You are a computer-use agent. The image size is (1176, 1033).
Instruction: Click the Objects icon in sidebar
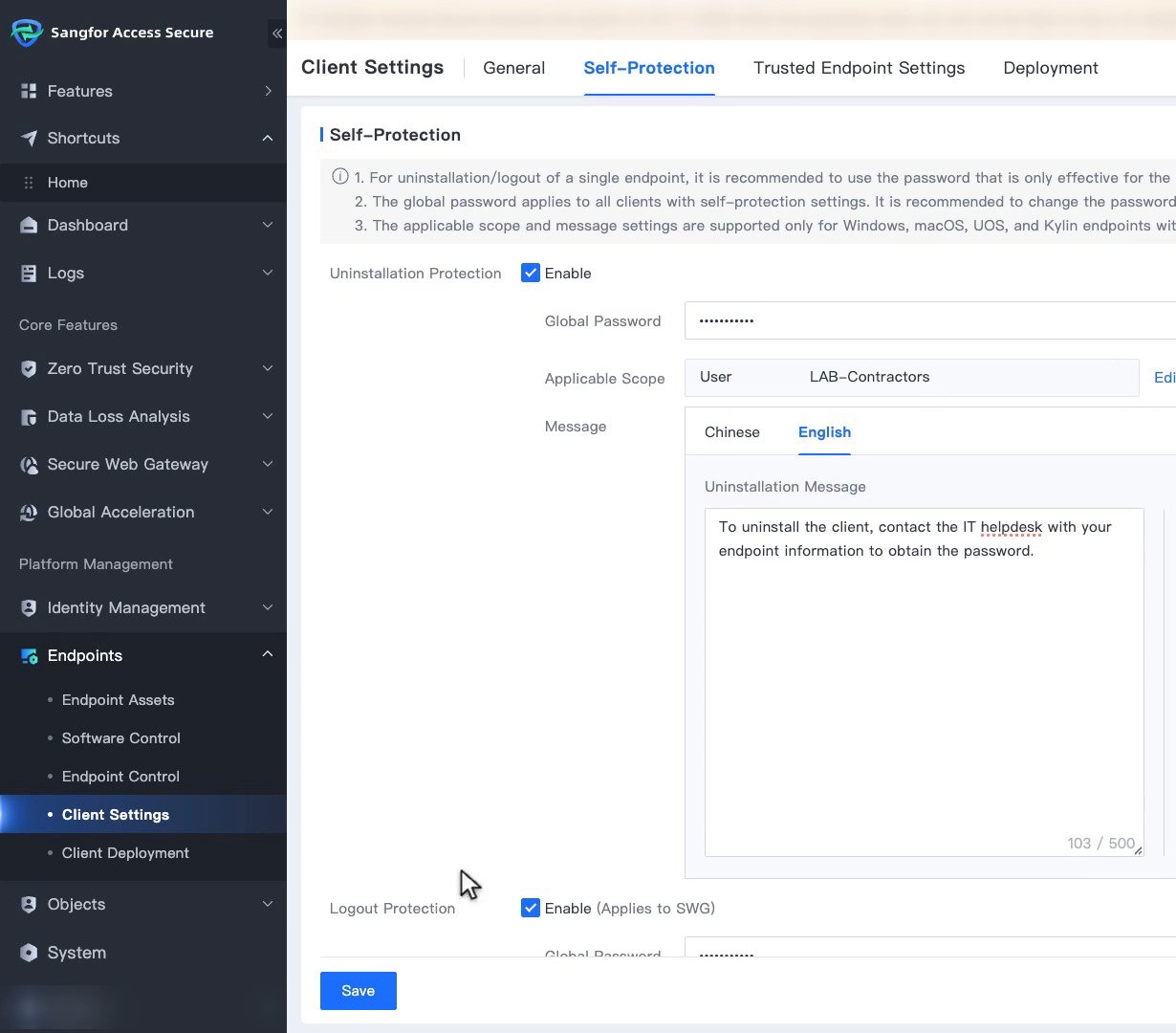point(29,904)
